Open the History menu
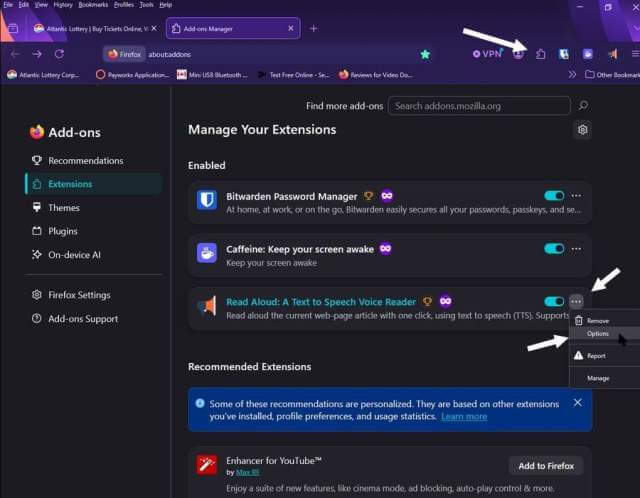The image size is (640, 498). [63, 5]
